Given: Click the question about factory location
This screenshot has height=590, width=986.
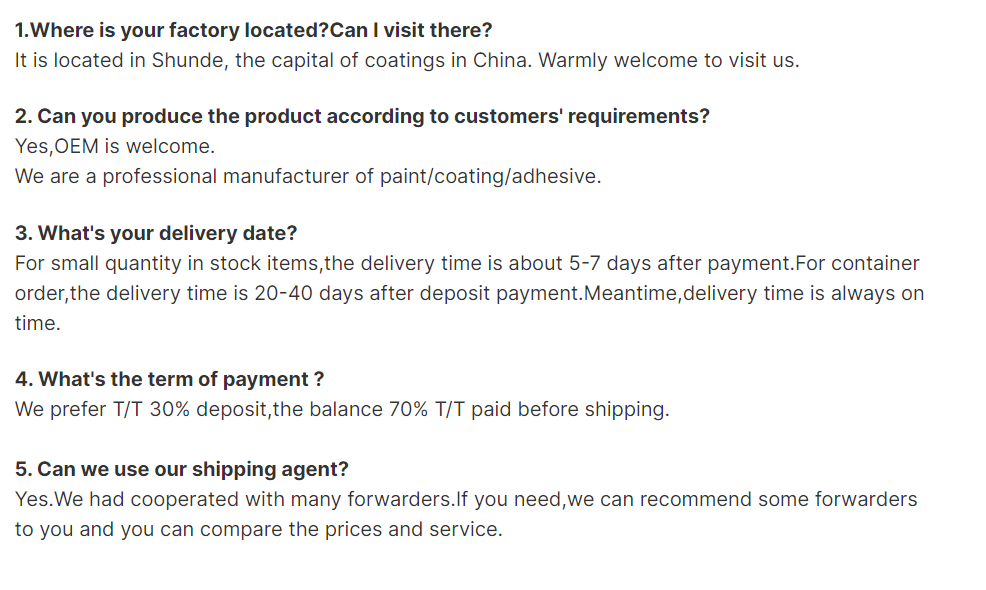Looking at the screenshot, I should click(x=253, y=30).
